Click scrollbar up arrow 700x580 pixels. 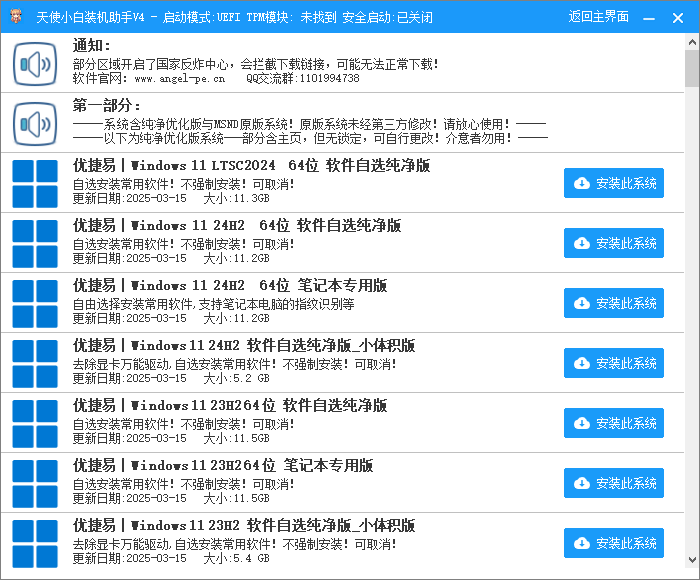click(x=692, y=42)
